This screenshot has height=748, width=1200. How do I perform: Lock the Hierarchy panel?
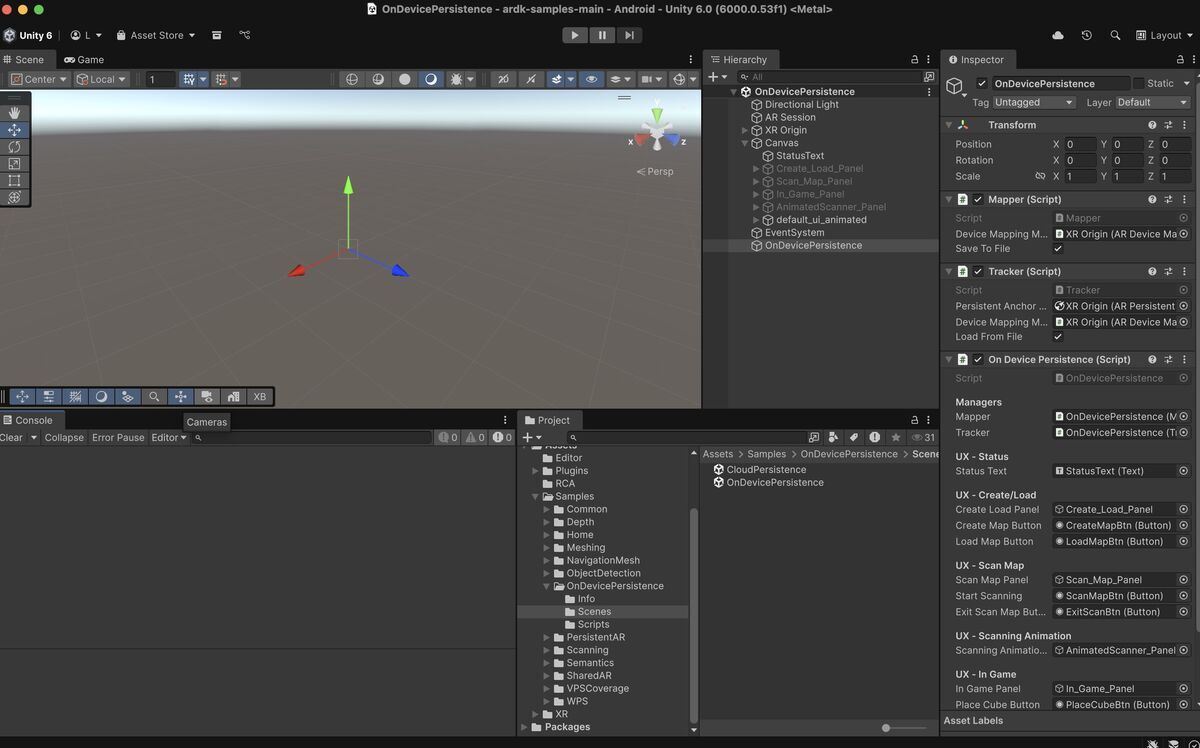click(x=914, y=60)
